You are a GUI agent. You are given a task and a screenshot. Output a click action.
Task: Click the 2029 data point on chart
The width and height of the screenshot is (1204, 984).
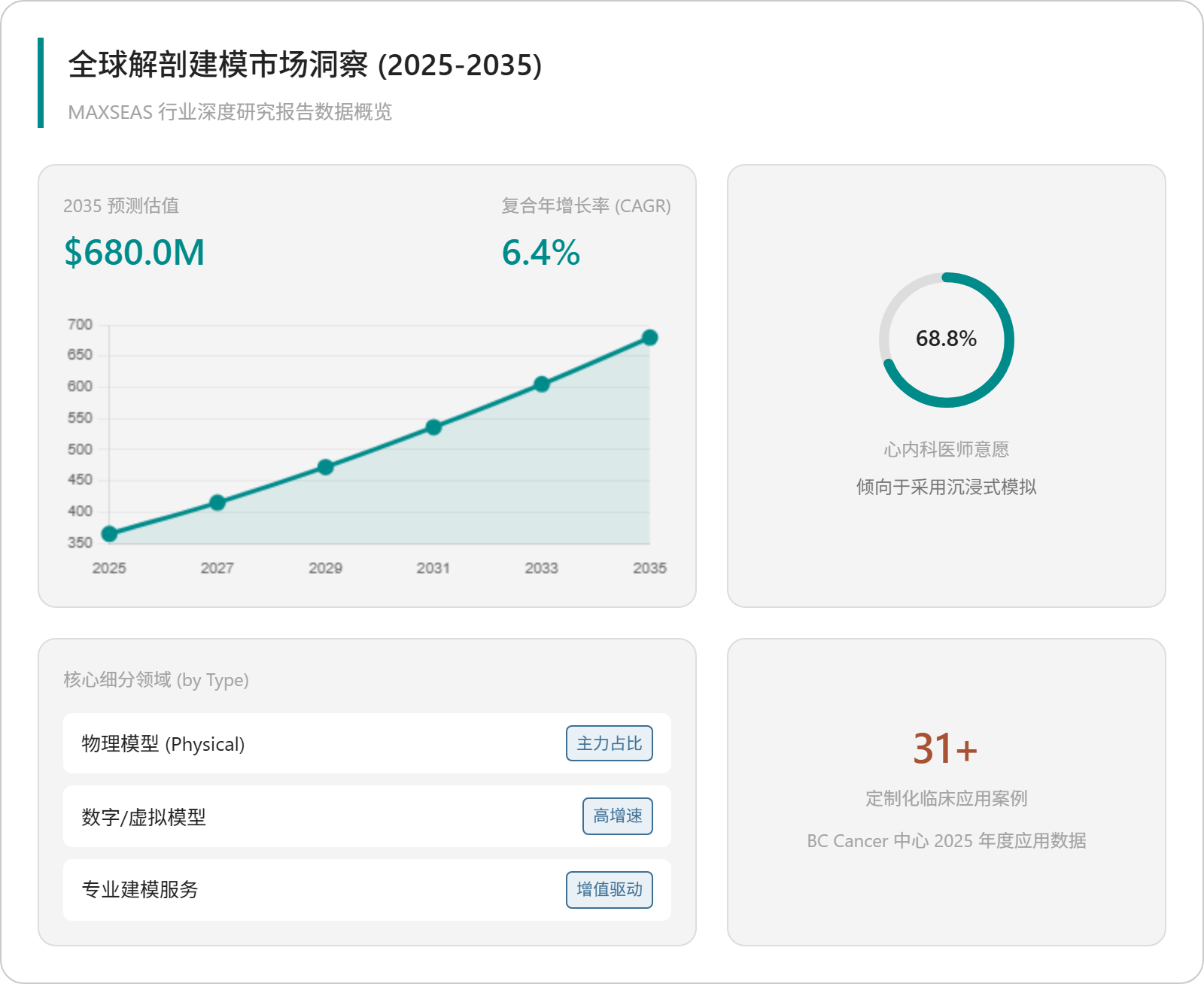326,467
